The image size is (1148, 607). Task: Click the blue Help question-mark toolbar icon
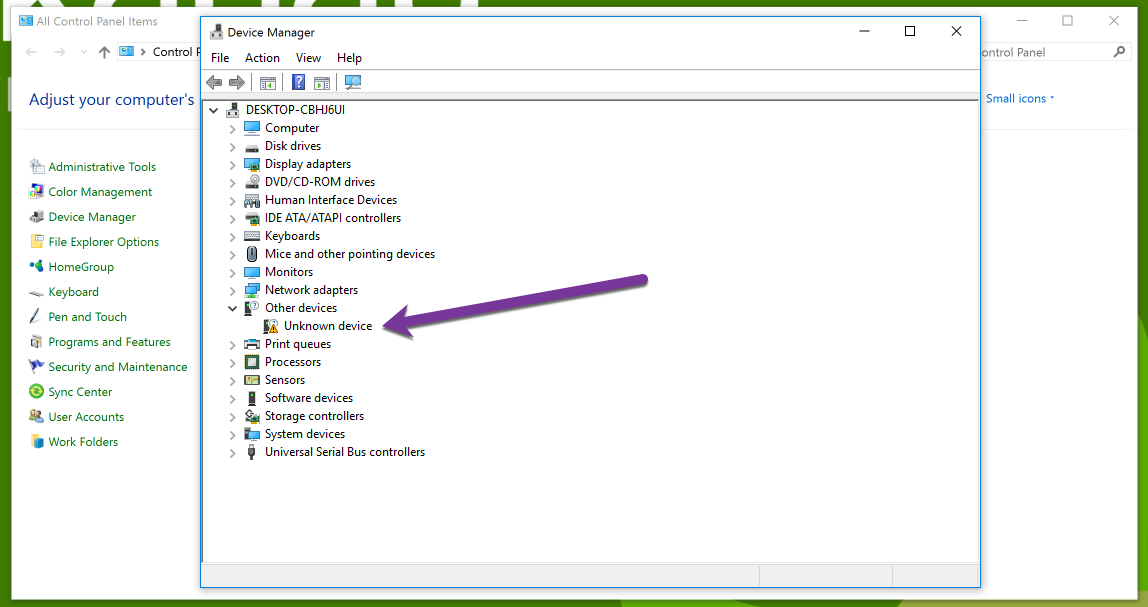click(x=298, y=83)
